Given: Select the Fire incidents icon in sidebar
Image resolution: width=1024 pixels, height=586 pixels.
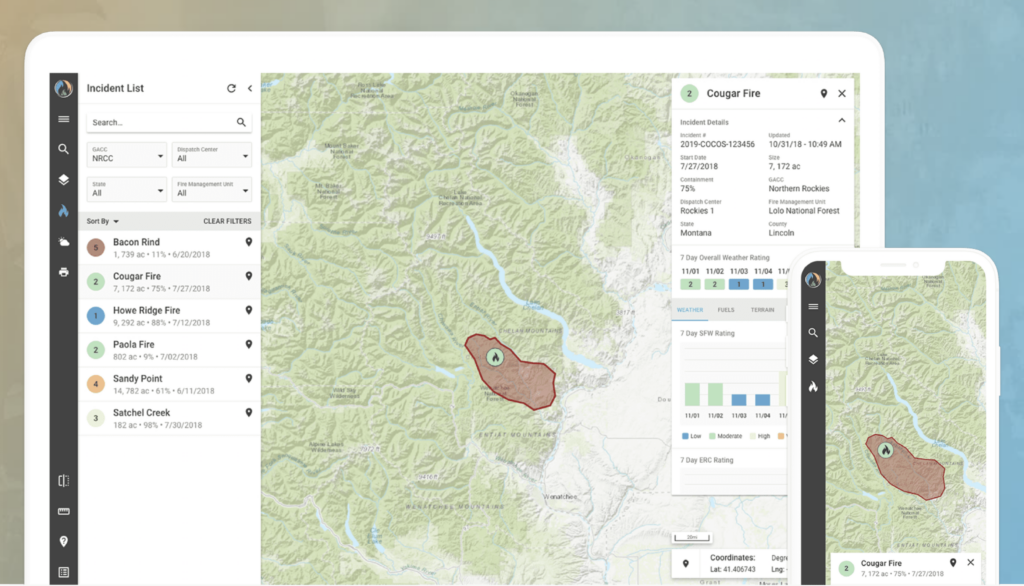Looking at the screenshot, I should pos(63,210).
